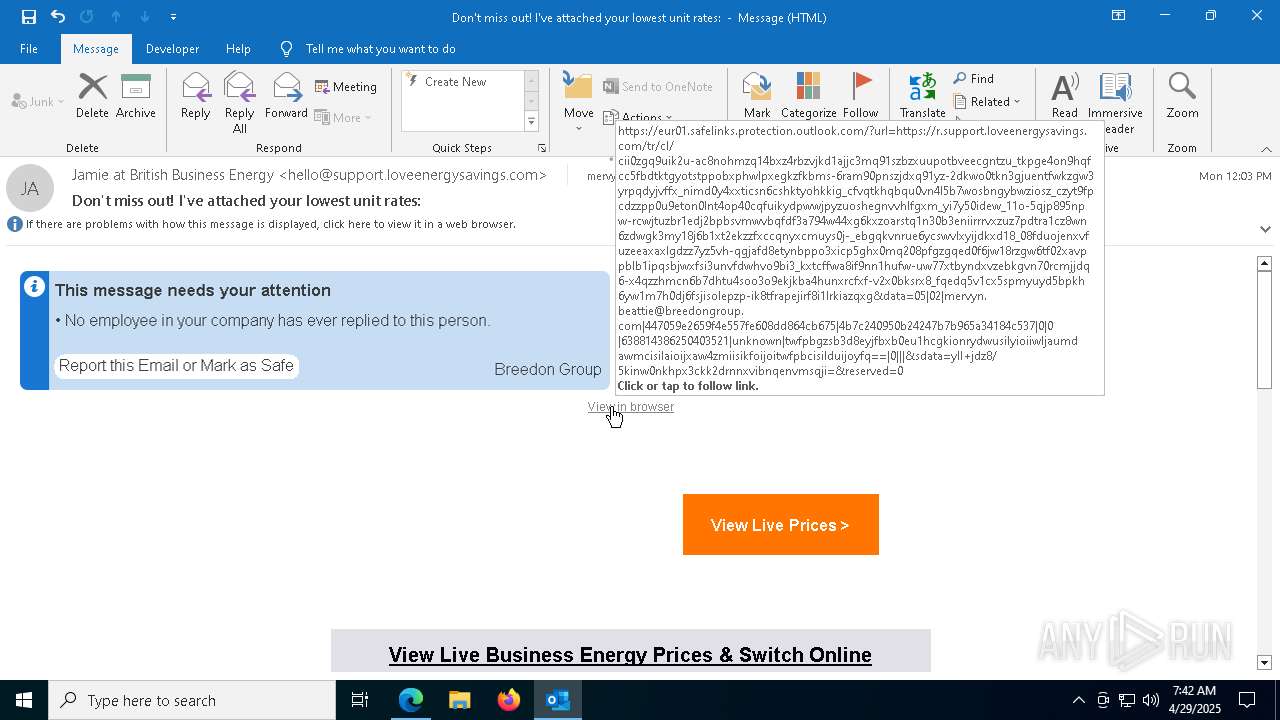1280x720 pixels.
Task: Click the sender avatar JA
Action: click(30, 188)
